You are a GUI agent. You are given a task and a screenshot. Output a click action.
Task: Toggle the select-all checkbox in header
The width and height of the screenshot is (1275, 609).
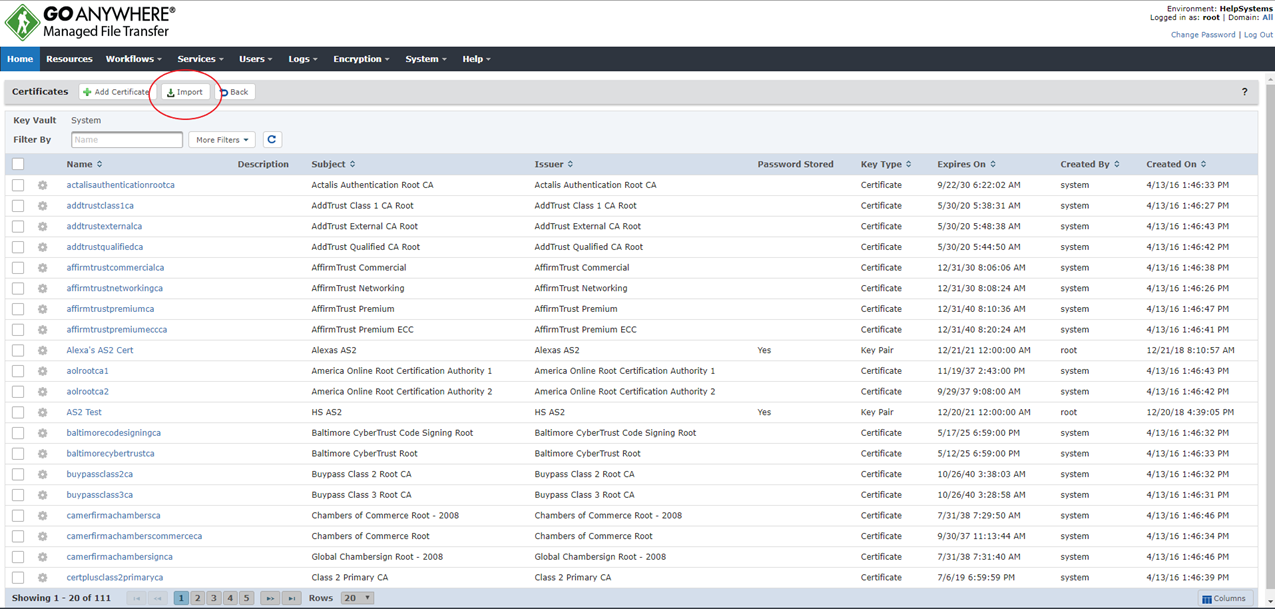18,164
